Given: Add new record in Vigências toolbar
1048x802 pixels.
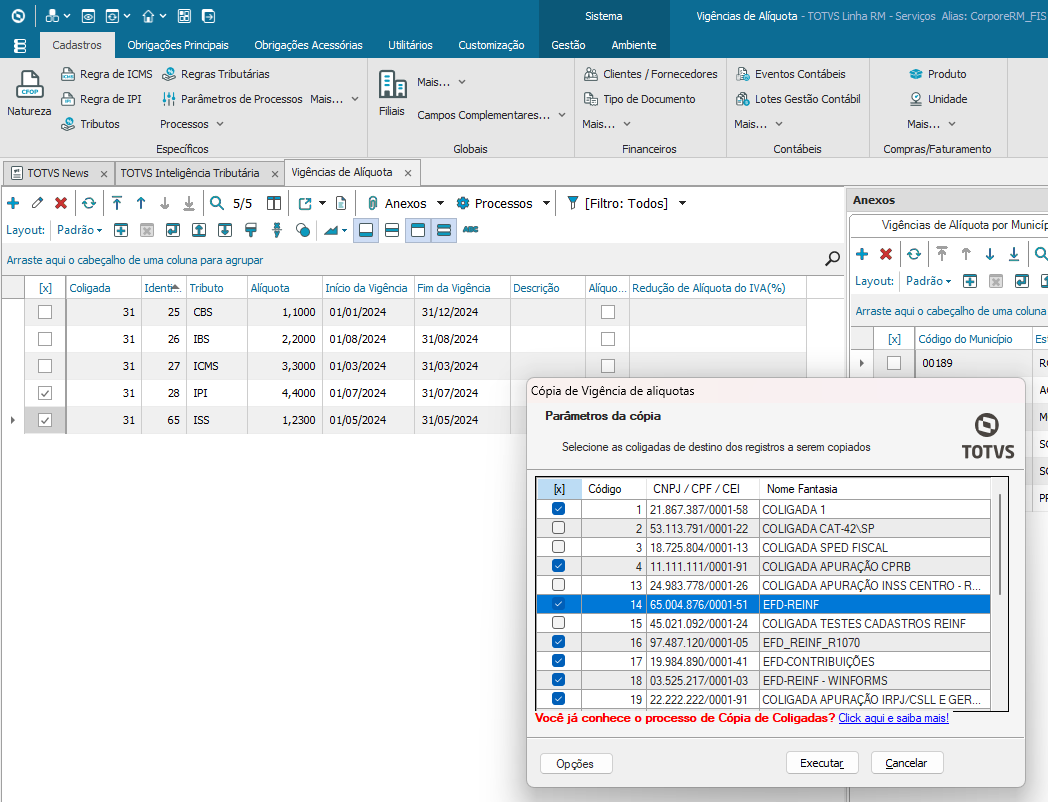Looking at the screenshot, I should (x=13, y=203).
